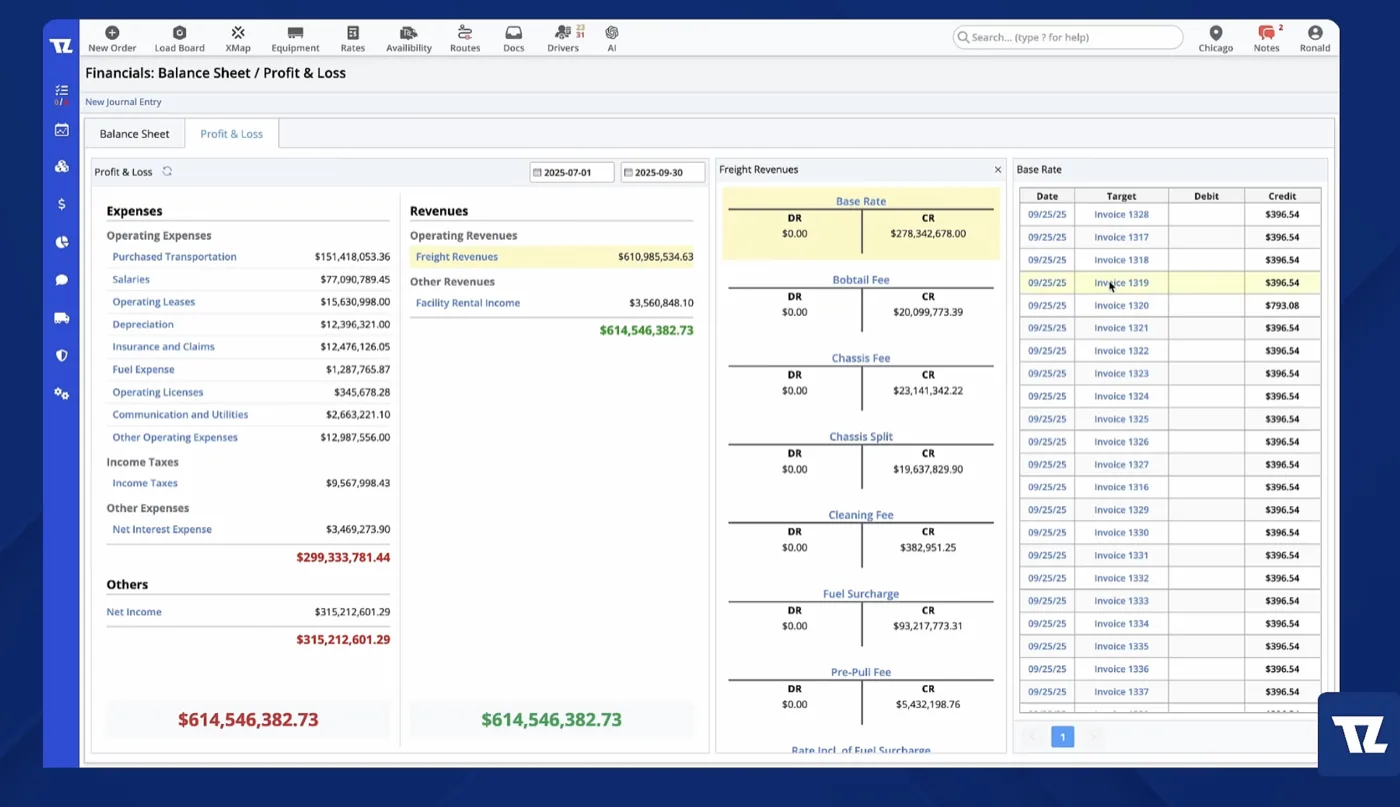This screenshot has height=807, width=1400.
Task: Open the Equipment section
Action: tap(295, 39)
